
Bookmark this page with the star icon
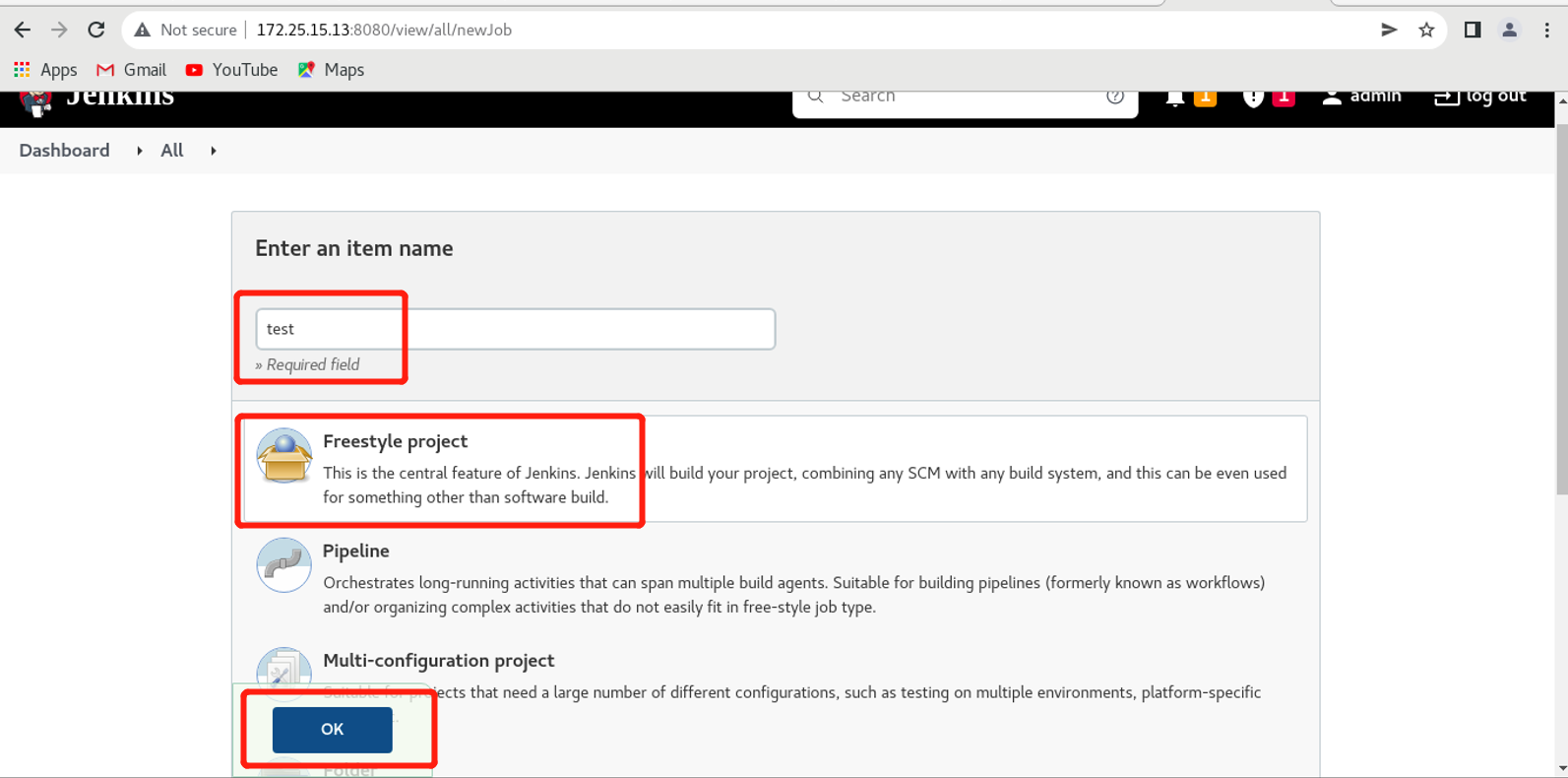coord(1426,30)
